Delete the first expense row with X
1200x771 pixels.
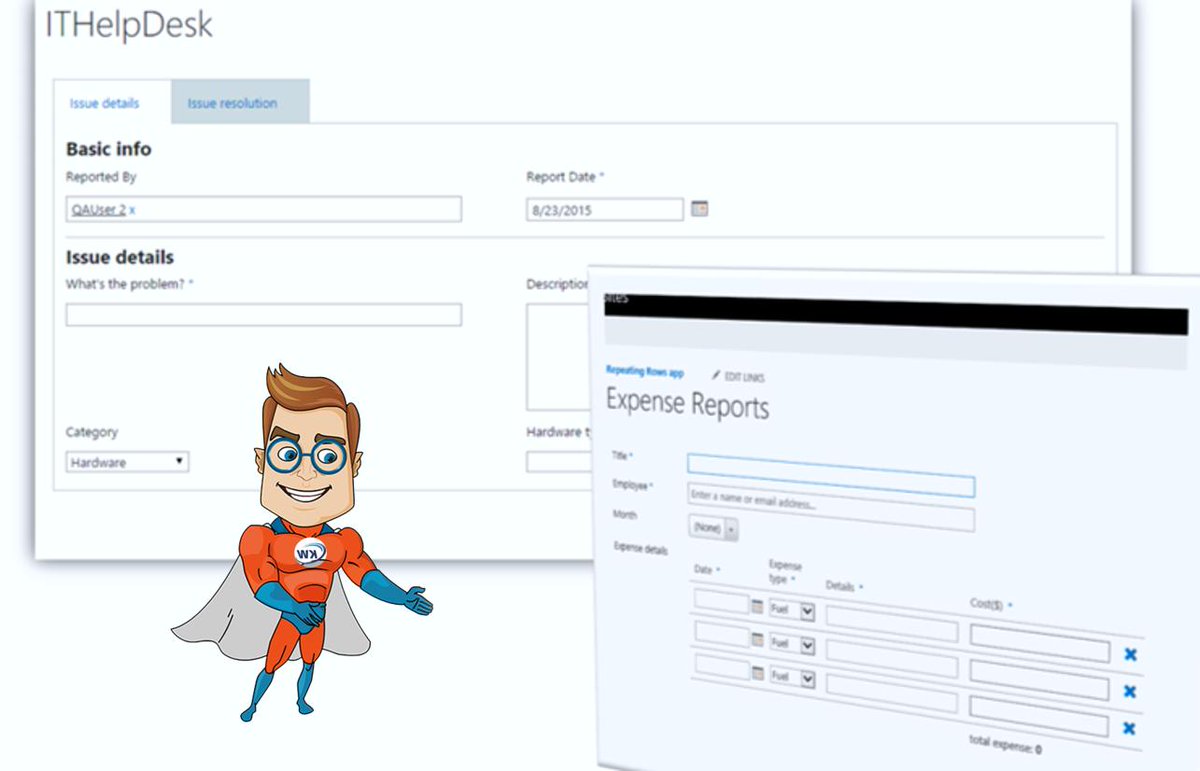(x=1130, y=654)
